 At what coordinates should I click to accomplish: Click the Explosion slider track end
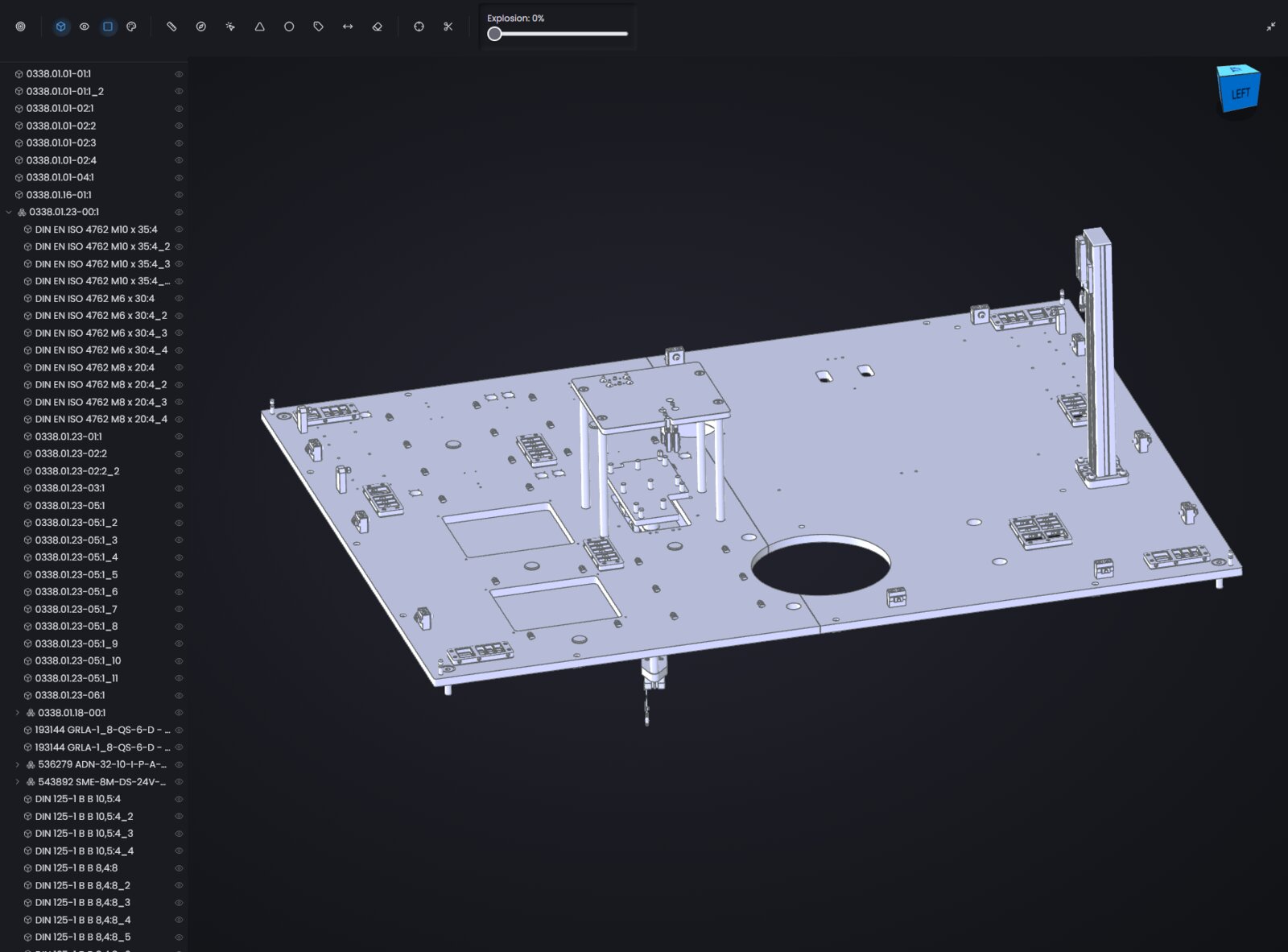click(x=625, y=34)
